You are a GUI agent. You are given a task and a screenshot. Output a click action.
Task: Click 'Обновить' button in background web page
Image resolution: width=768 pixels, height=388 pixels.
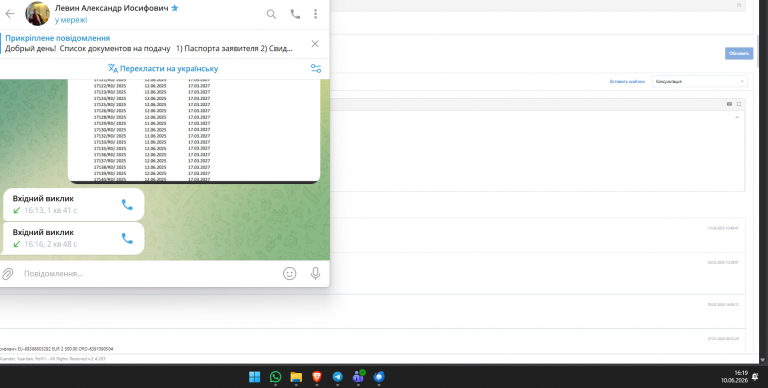(x=739, y=53)
